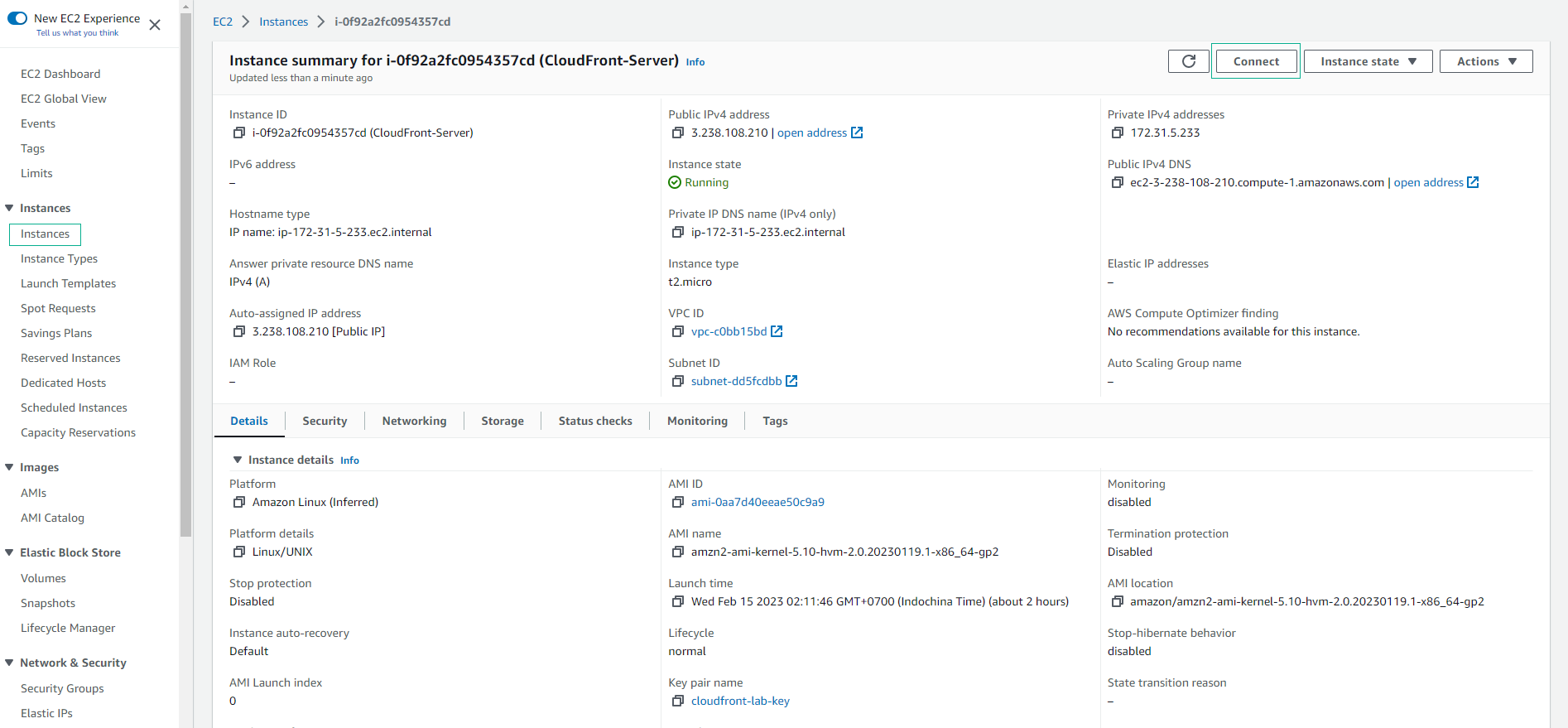Open the Instance state dropdown

(x=1368, y=61)
